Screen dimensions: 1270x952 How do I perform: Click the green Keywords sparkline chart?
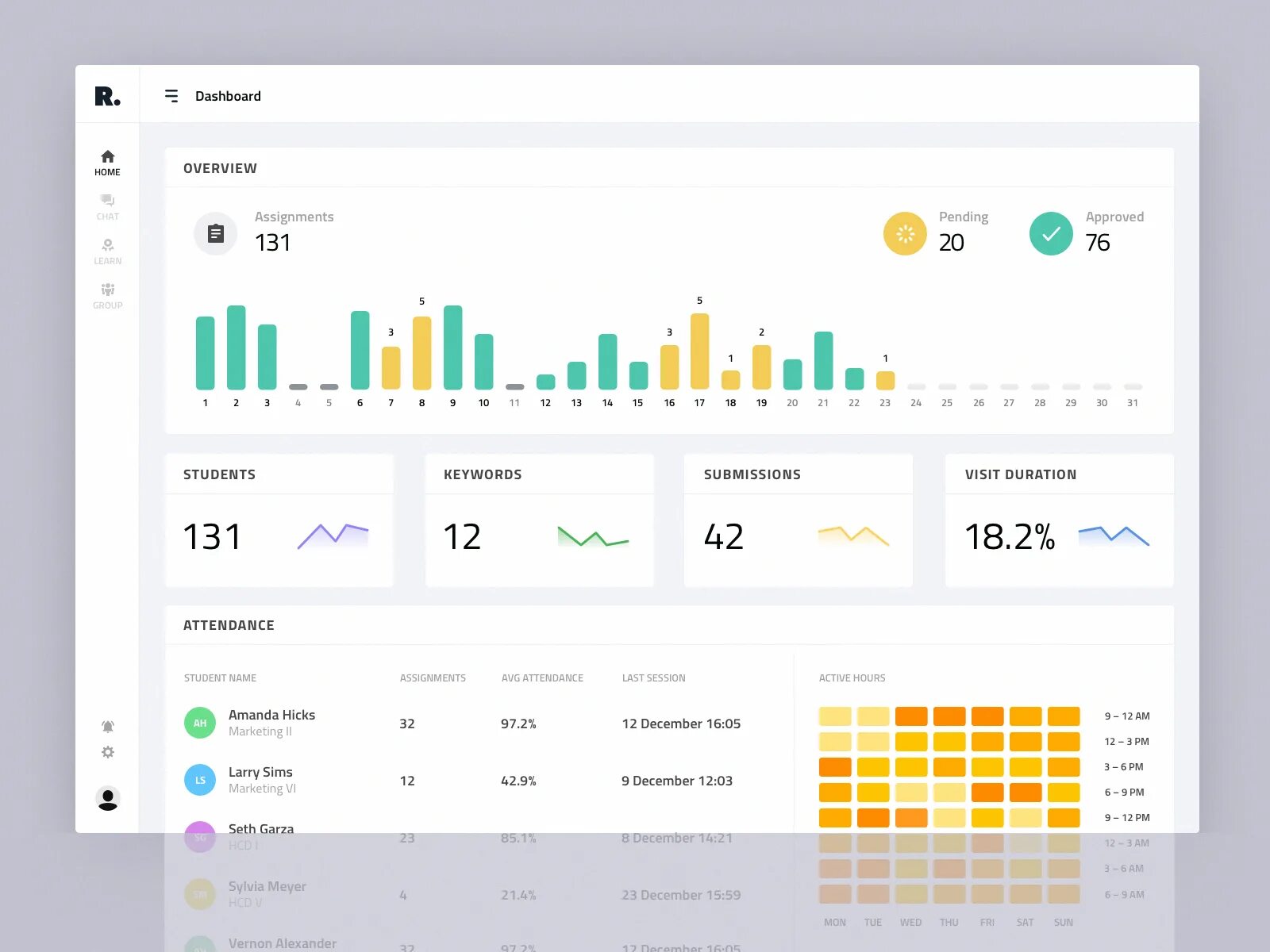[593, 536]
